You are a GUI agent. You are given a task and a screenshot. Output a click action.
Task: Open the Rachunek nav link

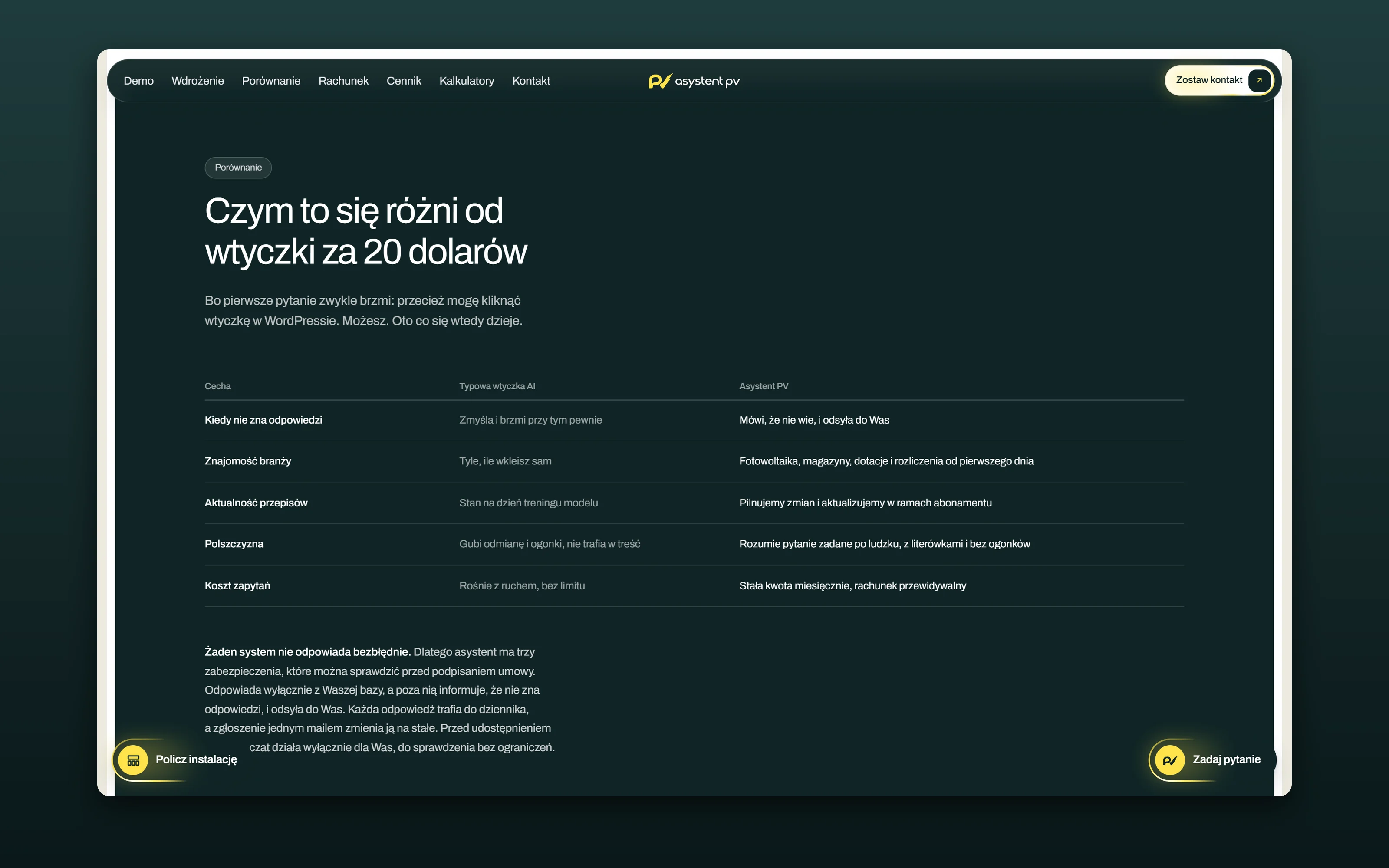pyautogui.click(x=343, y=81)
